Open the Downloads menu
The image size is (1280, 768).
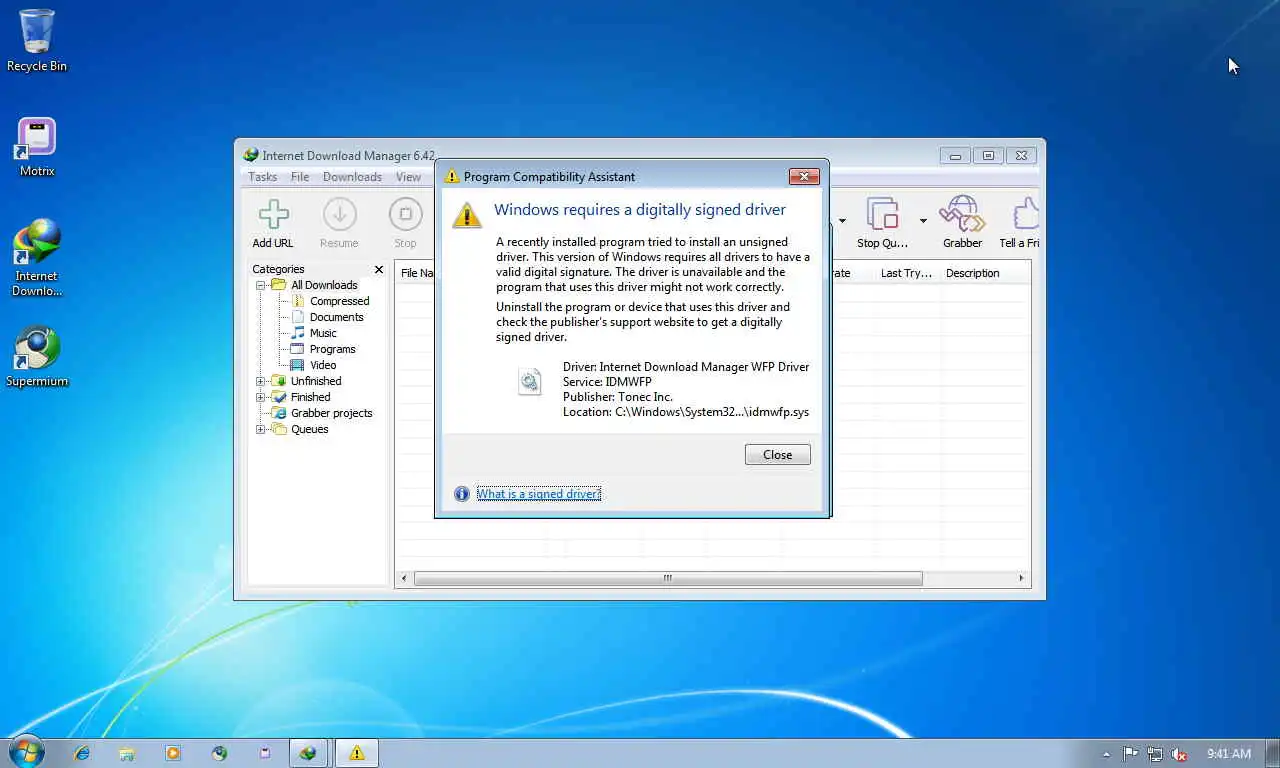pos(352,177)
